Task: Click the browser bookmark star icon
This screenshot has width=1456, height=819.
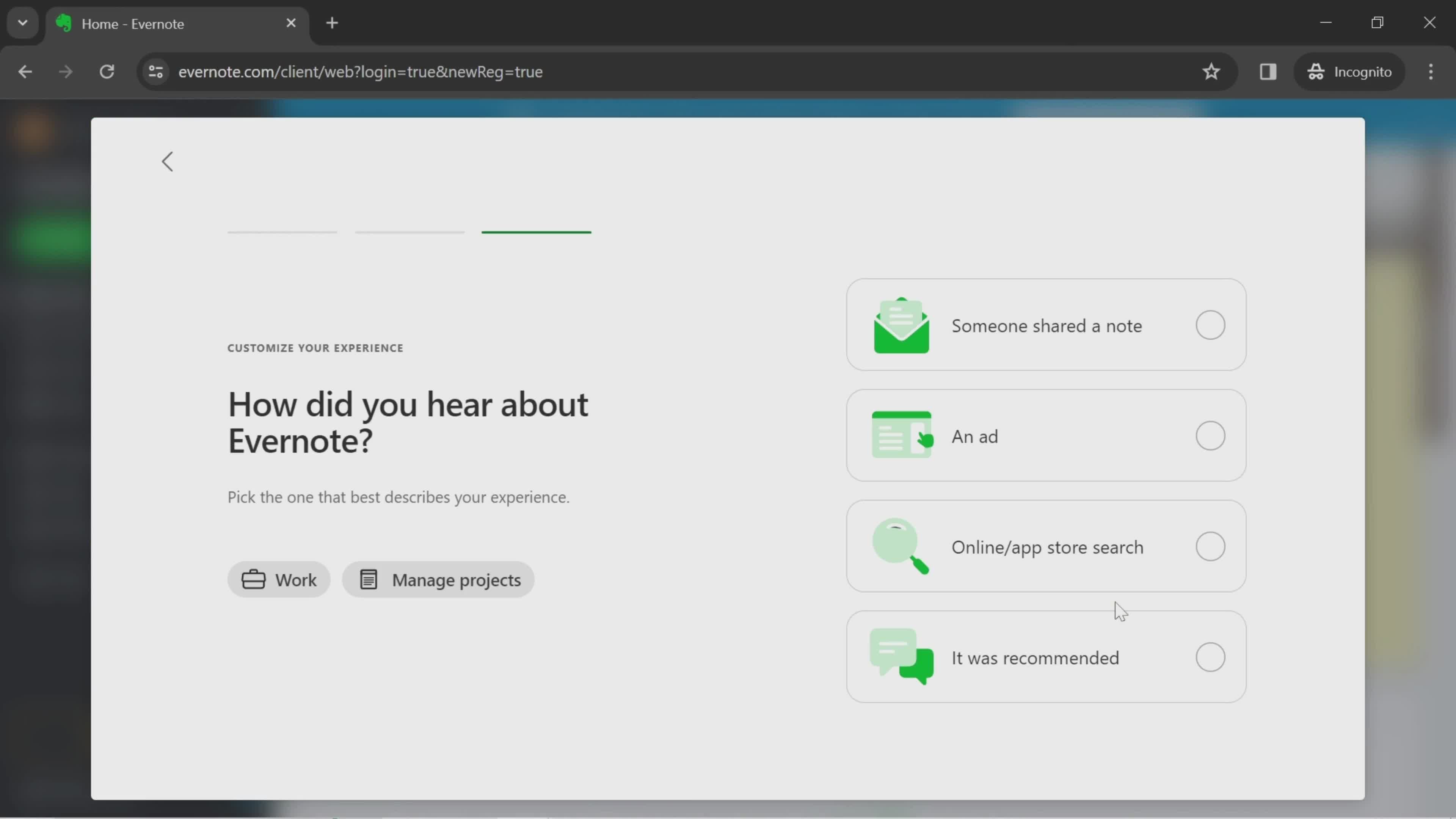Action: [x=1211, y=71]
